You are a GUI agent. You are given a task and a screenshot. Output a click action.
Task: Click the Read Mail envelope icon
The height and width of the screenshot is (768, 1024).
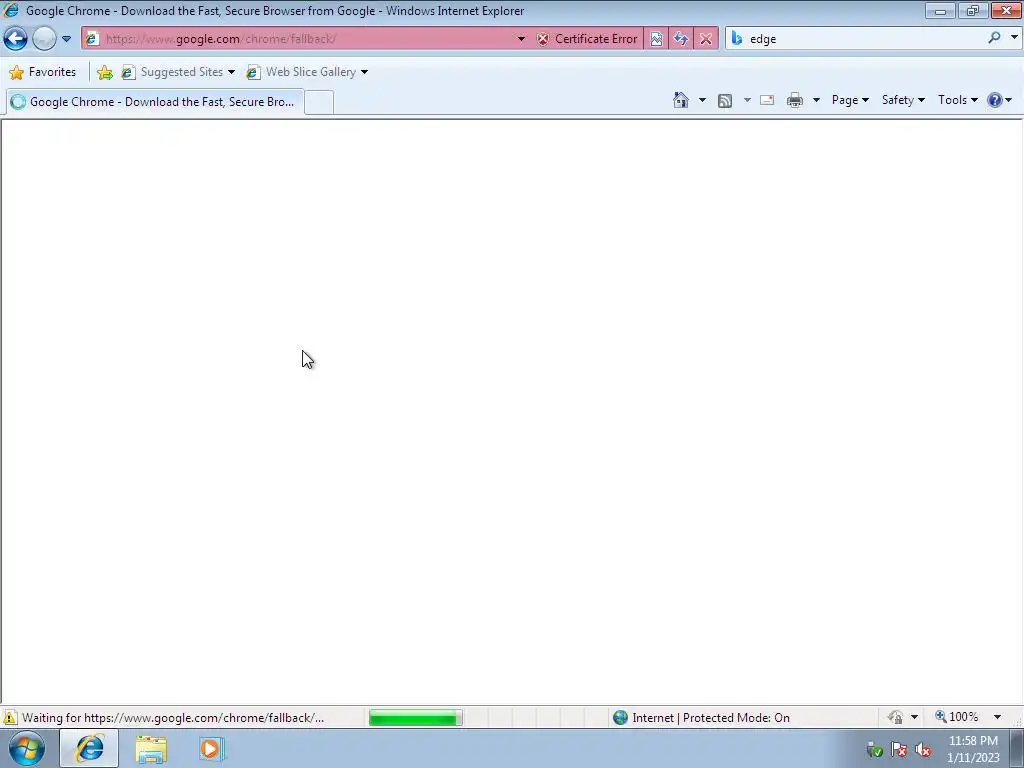pyautogui.click(x=767, y=100)
